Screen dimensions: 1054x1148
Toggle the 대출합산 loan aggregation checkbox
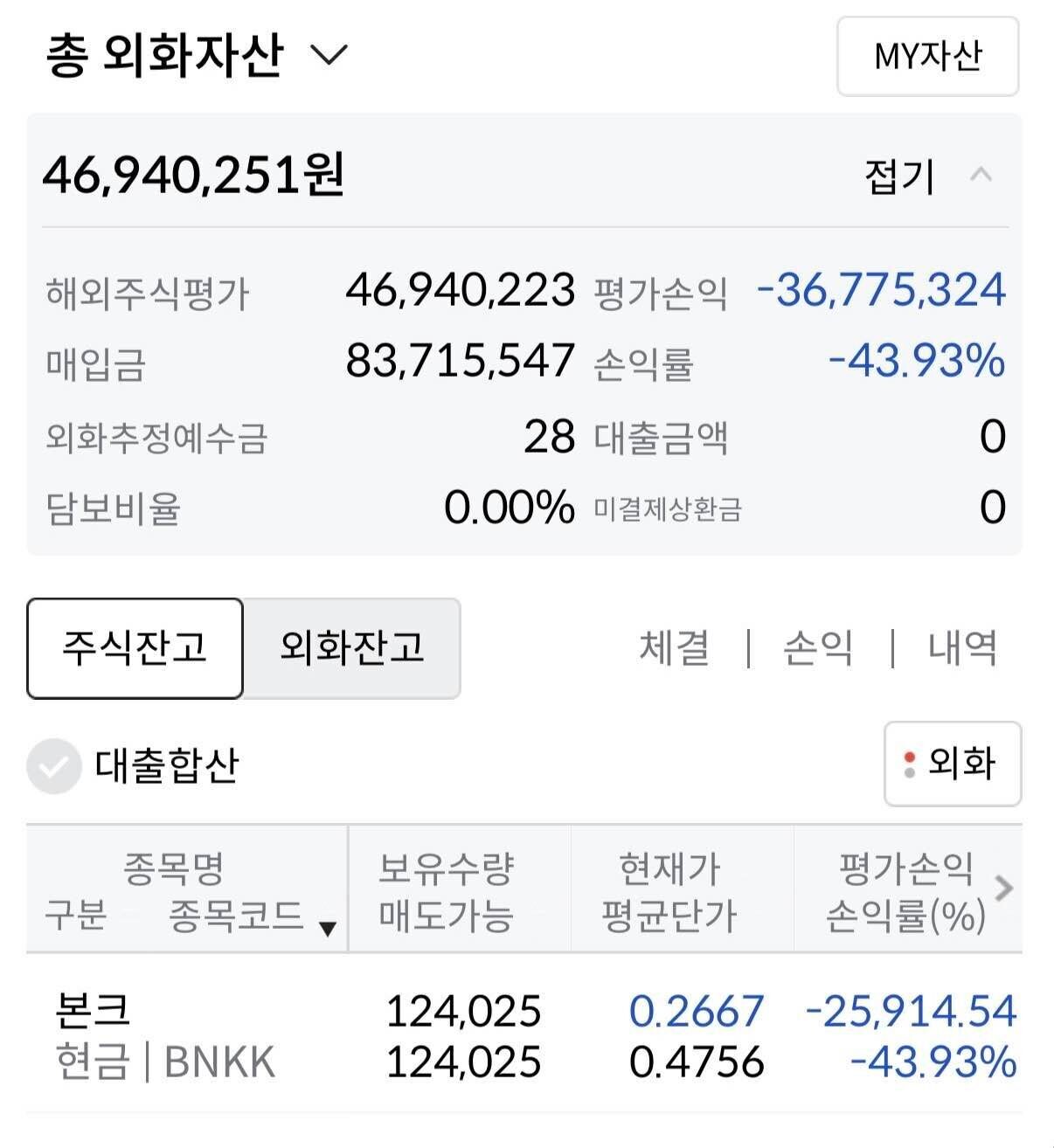coord(54,765)
